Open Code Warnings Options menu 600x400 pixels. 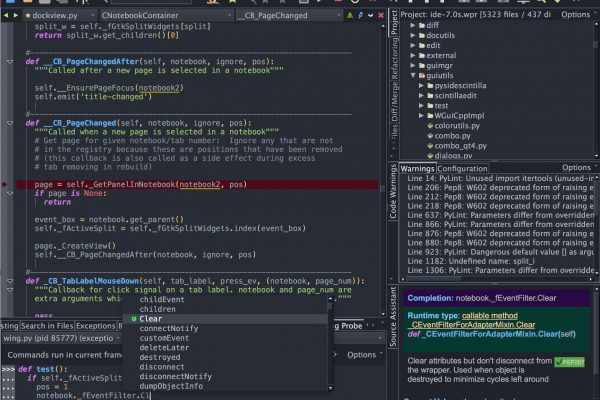(x=579, y=168)
